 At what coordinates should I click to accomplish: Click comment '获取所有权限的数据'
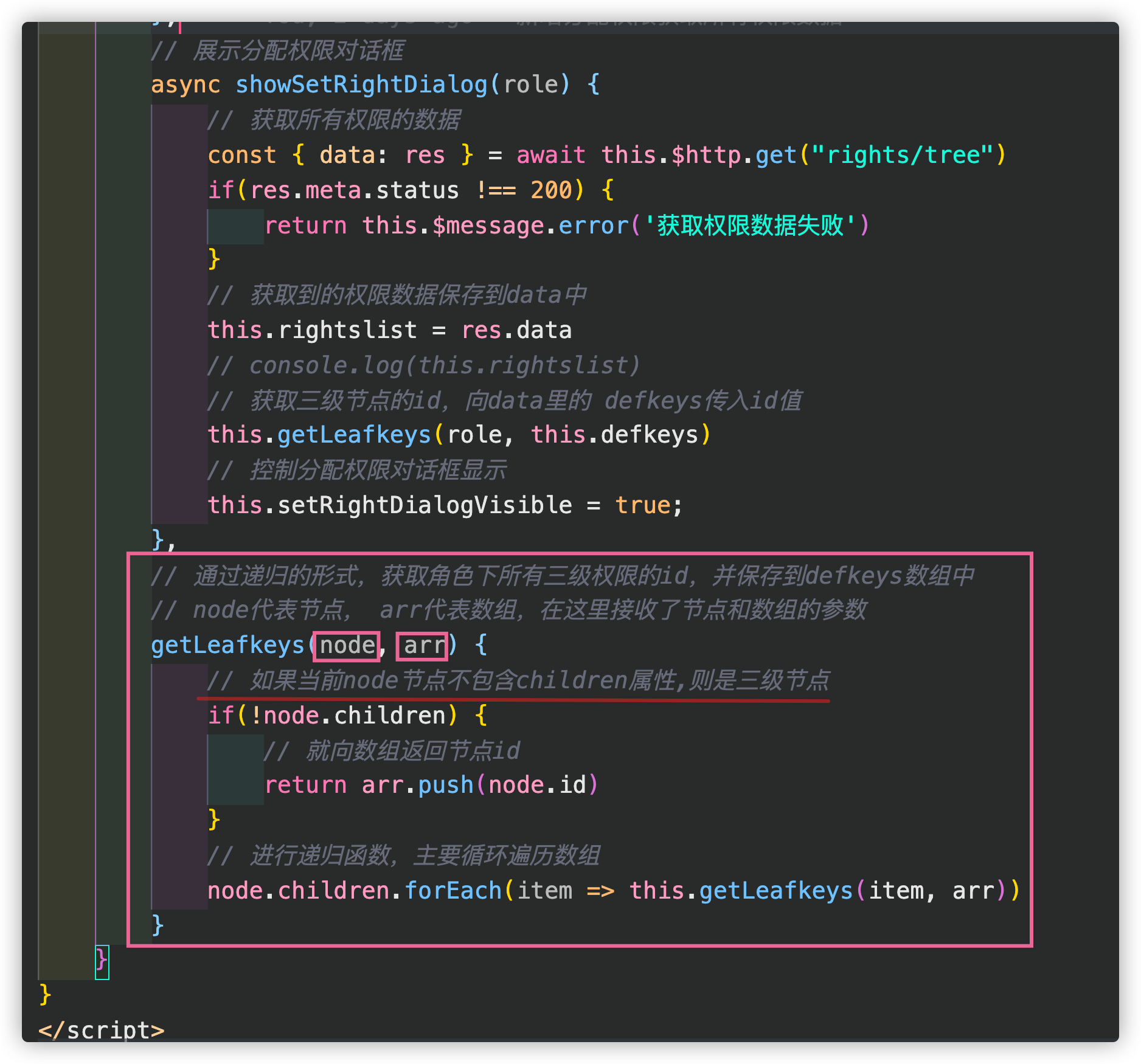pos(334,120)
